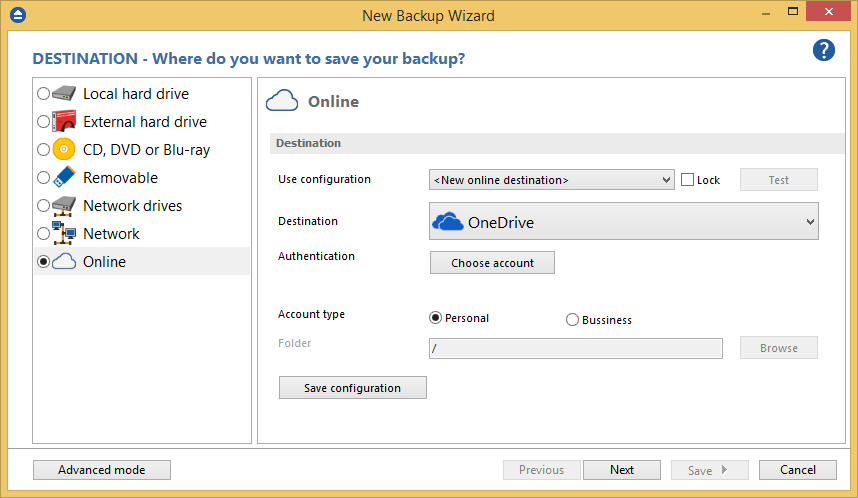Click the Network drives icon
858x498 pixels.
(64, 206)
